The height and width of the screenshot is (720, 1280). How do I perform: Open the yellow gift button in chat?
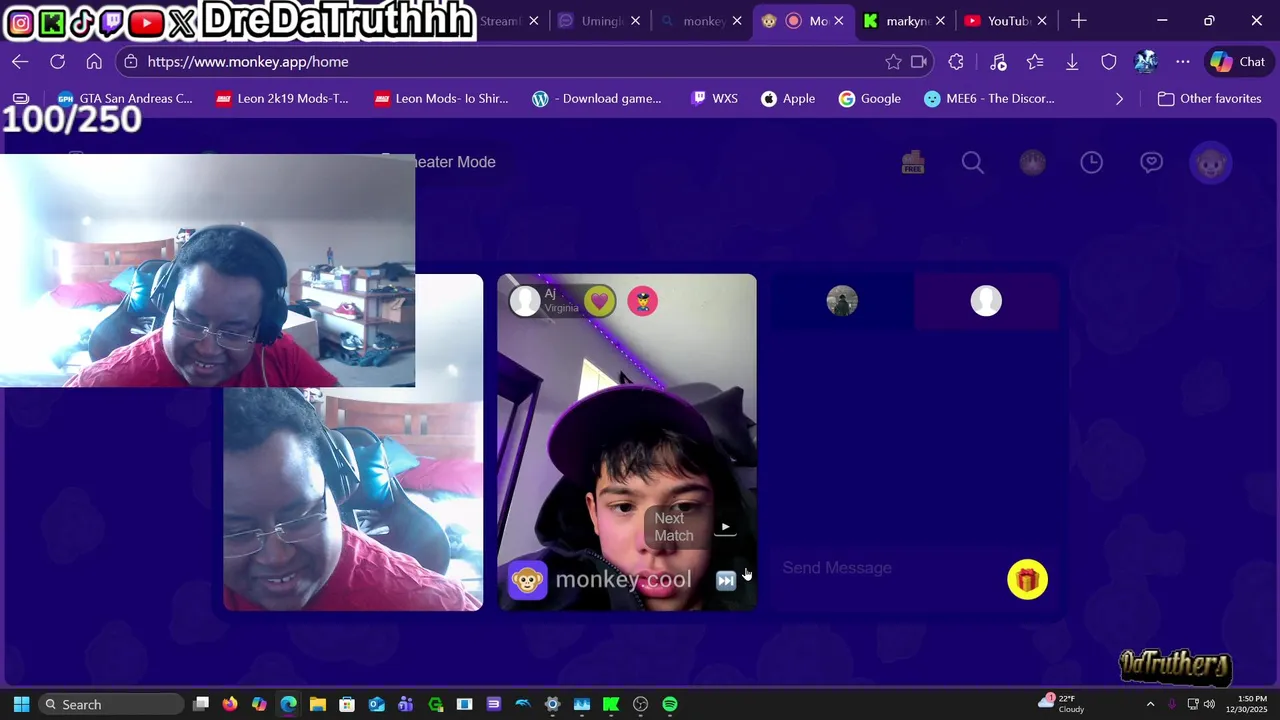[x=1027, y=580]
